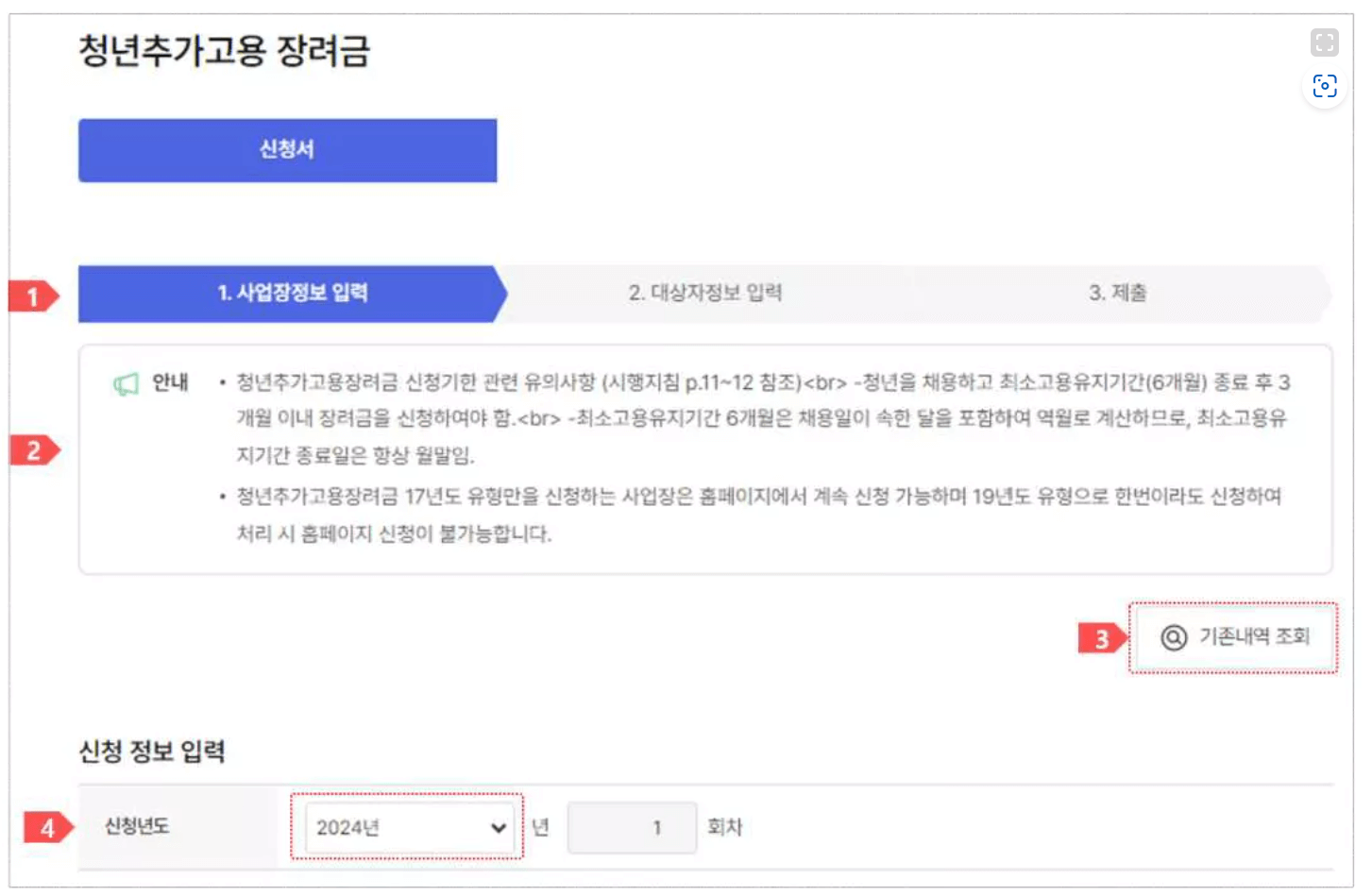Click the 신청서 button

pos(287,149)
